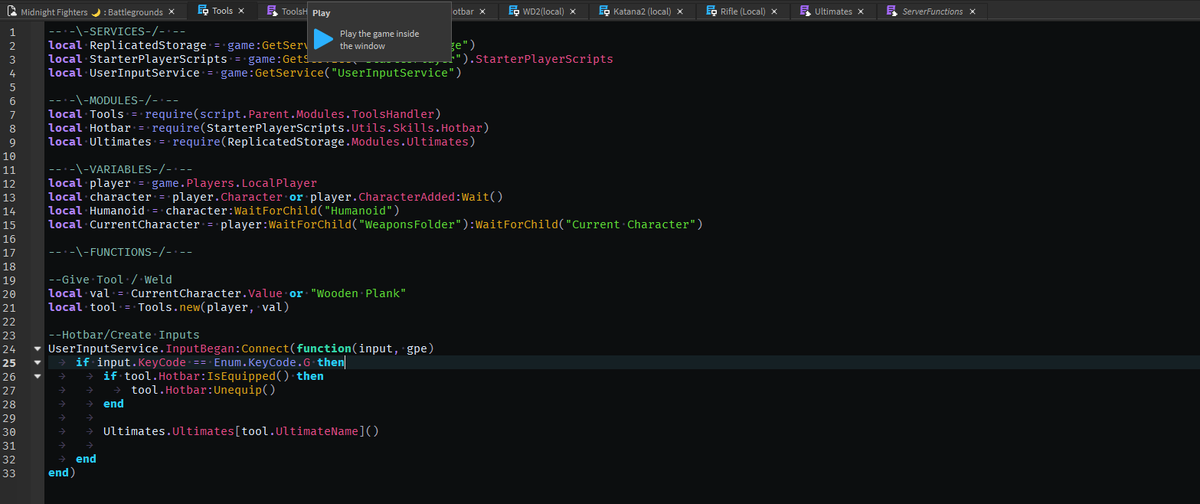Click "Skills" in the Hotbar require path
1200x504 pixels.
pos(413,129)
